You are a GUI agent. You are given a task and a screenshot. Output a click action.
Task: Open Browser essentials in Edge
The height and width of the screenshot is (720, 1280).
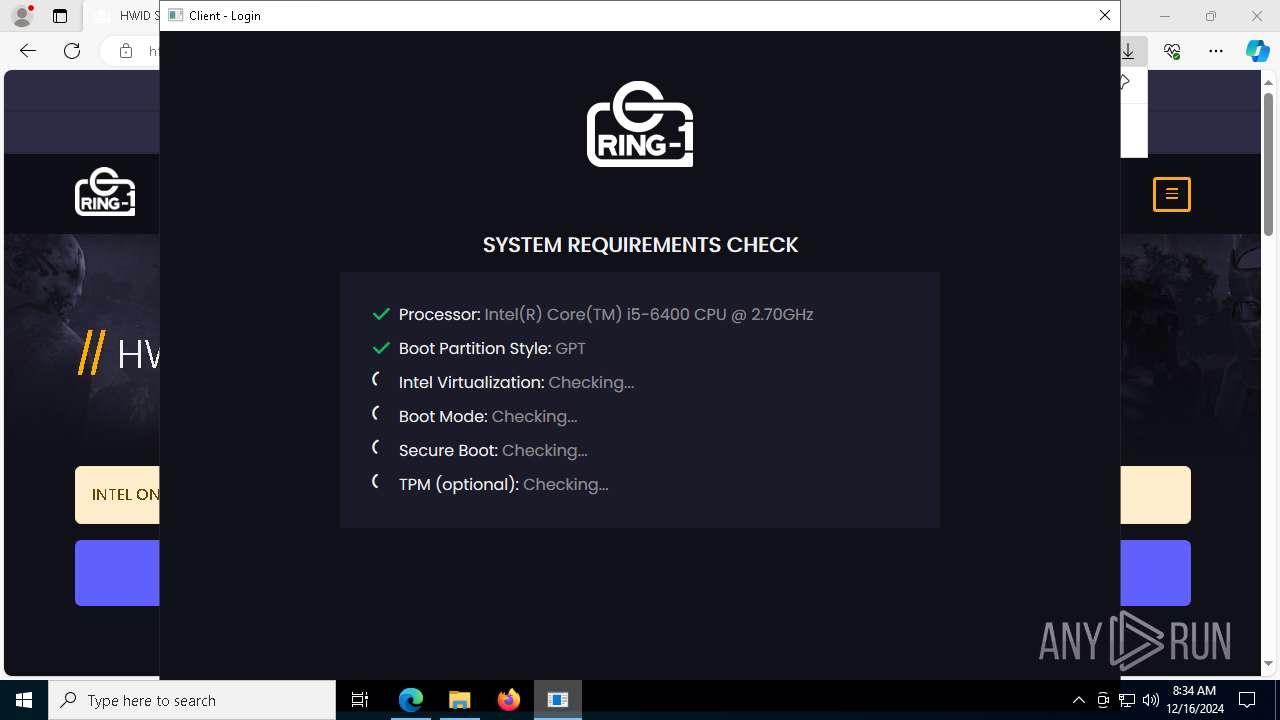[1172, 51]
